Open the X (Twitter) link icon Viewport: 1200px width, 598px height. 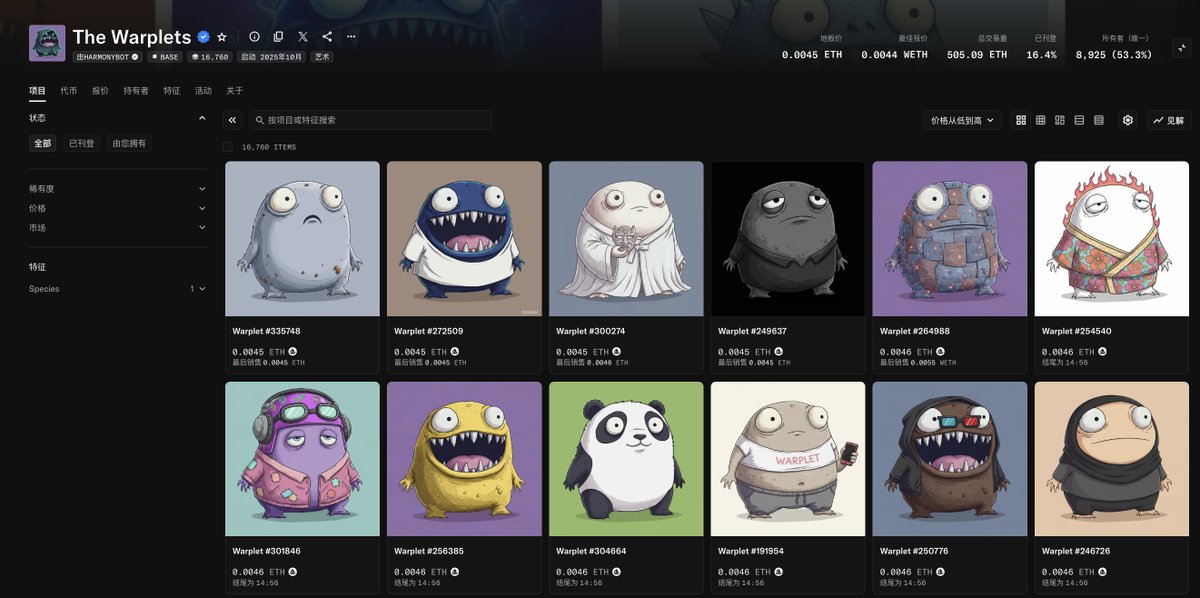tap(303, 37)
